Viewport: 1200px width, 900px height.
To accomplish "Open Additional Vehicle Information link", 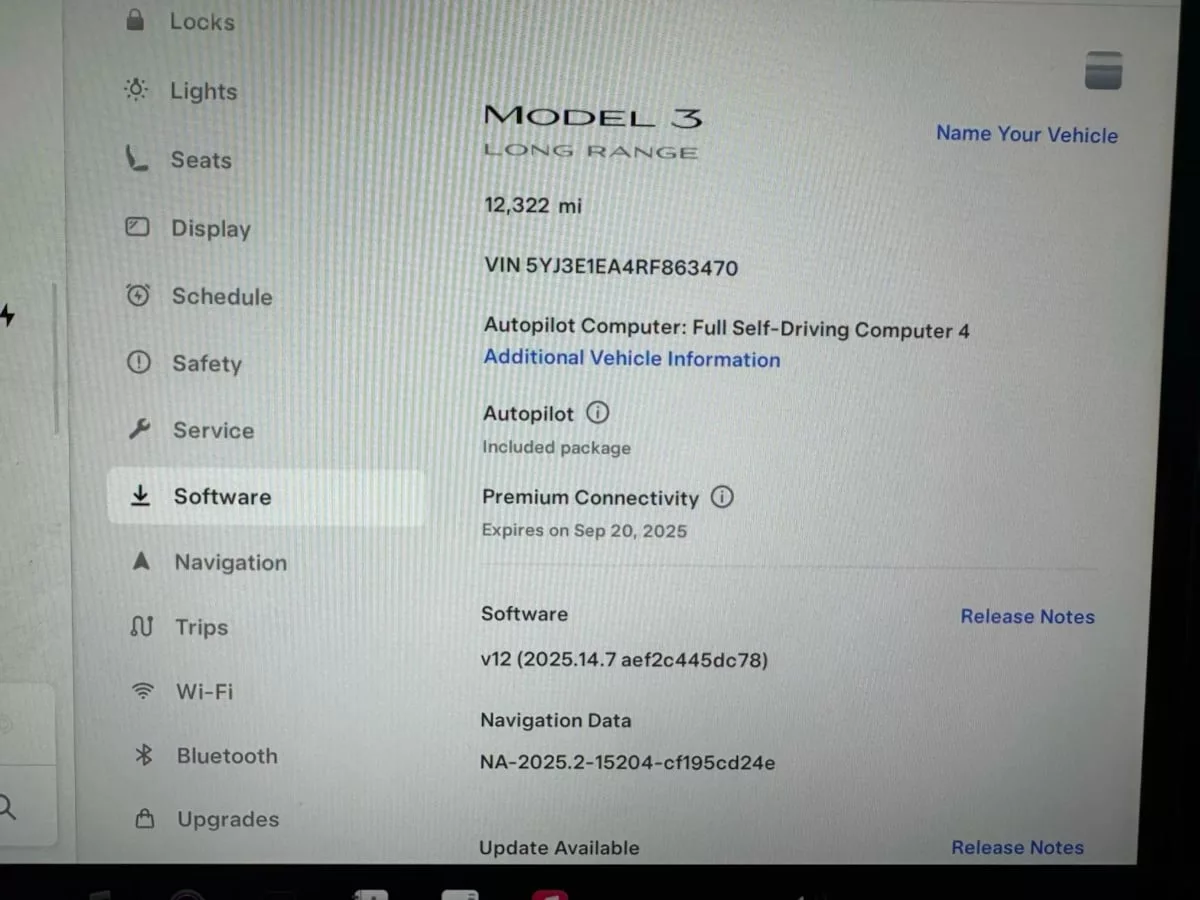I will pos(631,359).
